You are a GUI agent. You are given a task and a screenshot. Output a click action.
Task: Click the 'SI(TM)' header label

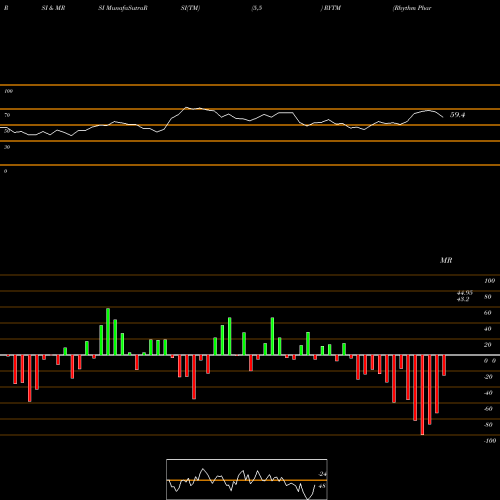190,8
